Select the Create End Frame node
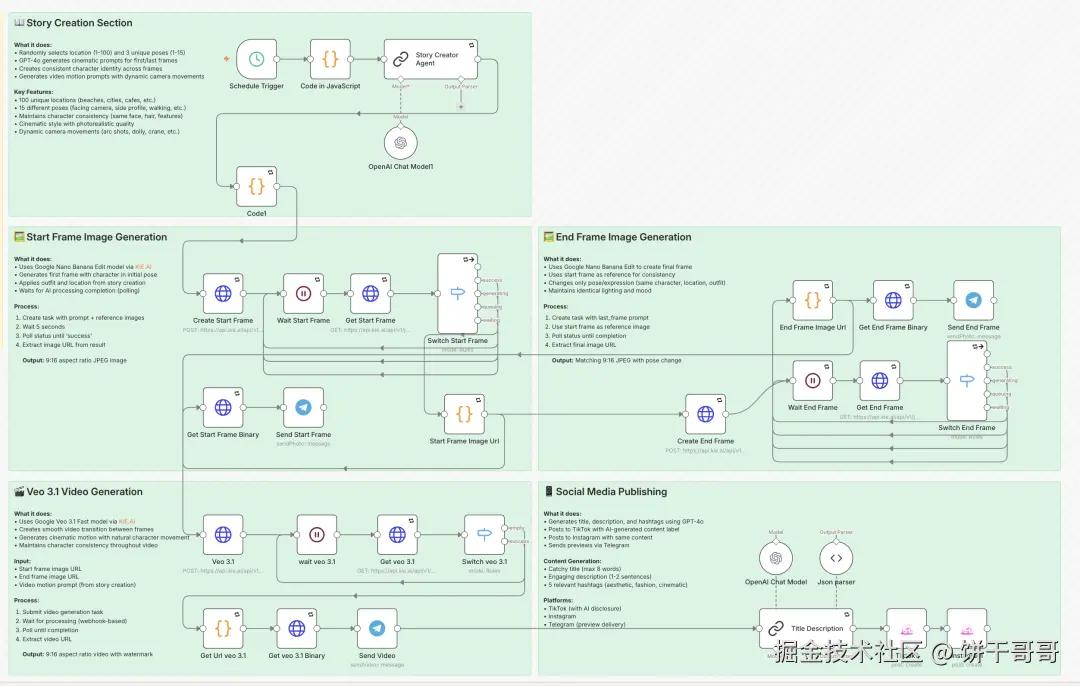The width and height of the screenshot is (1080, 686). pyautogui.click(x=705, y=414)
